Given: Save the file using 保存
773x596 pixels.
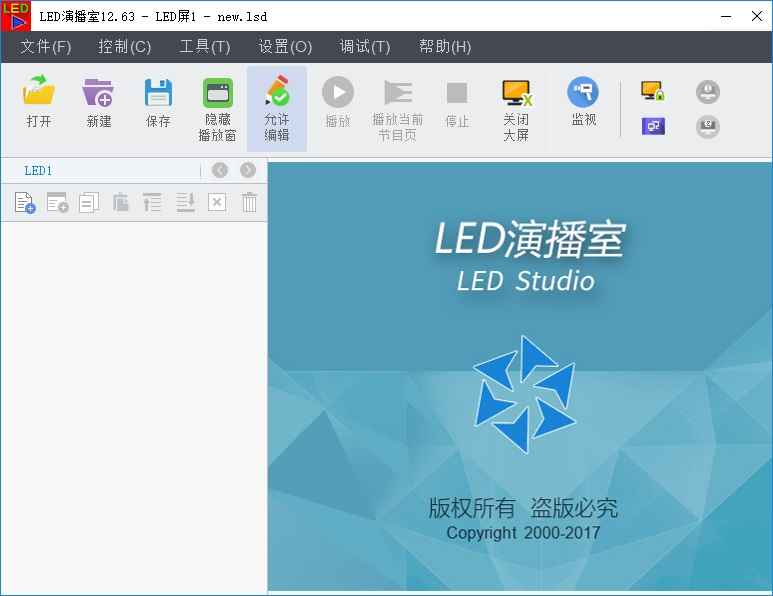Looking at the screenshot, I should 158,102.
